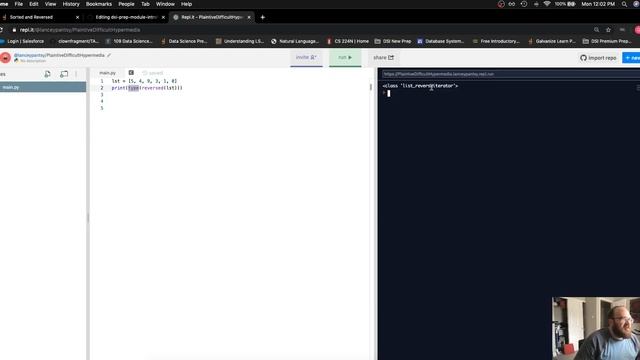Click the Wi-Fi status icon
The width and height of the screenshot is (640, 360).
click(x=547, y=4)
